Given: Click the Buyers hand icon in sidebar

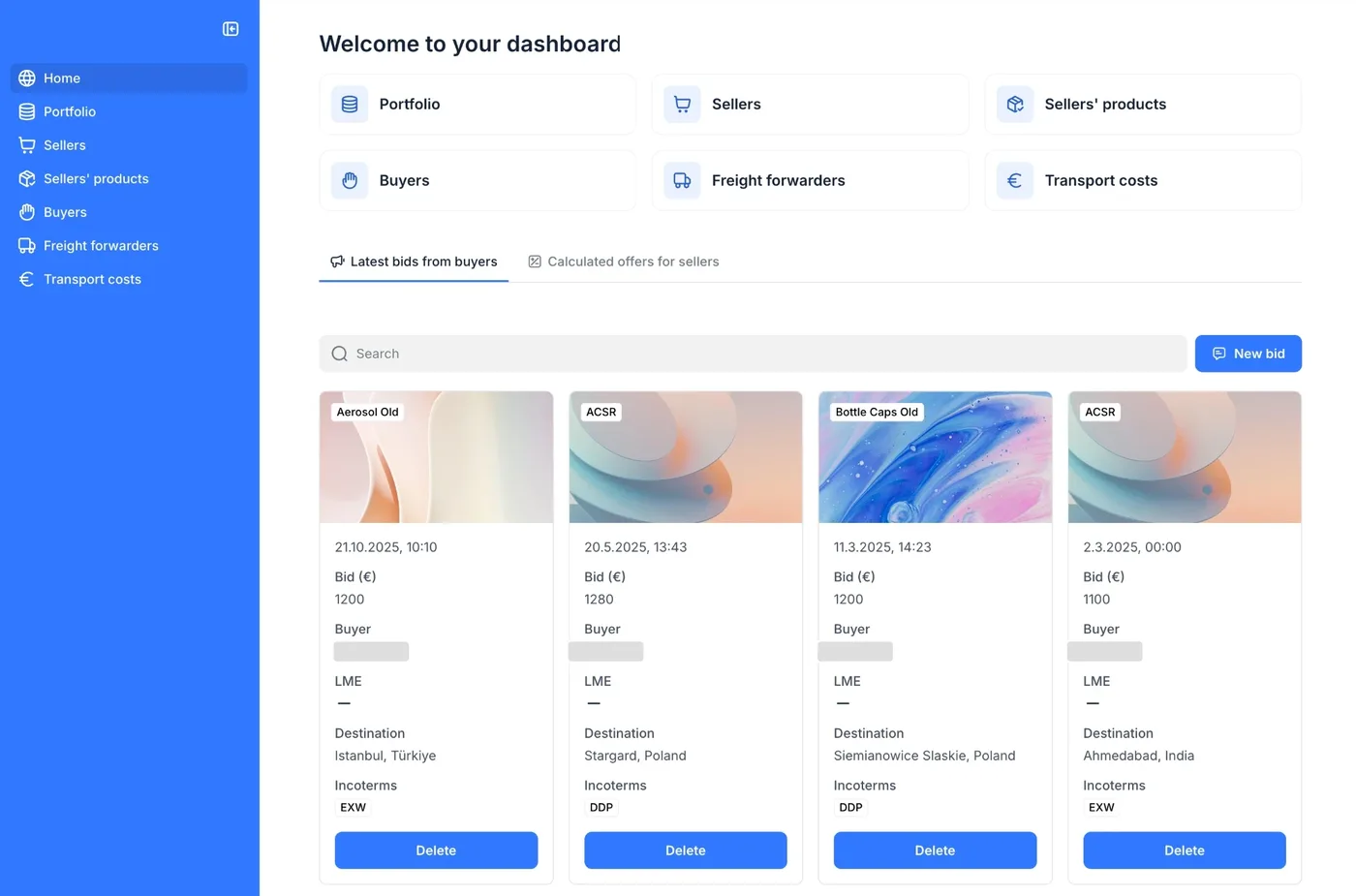Looking at the screenshot, I should [27, 212].
